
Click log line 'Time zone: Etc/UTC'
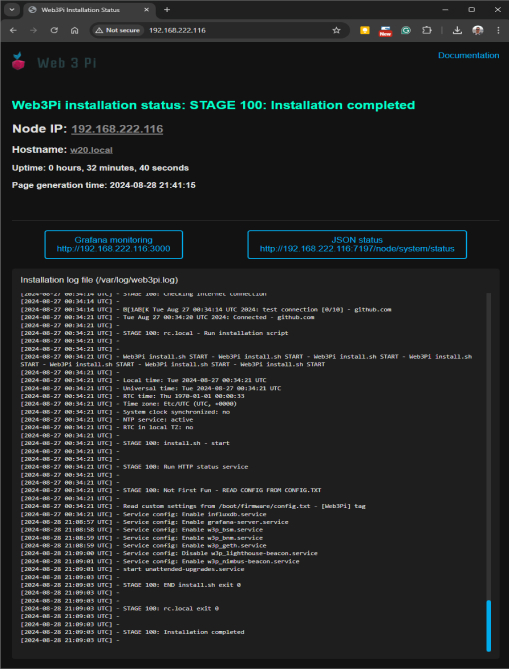(x=129, y=404)
